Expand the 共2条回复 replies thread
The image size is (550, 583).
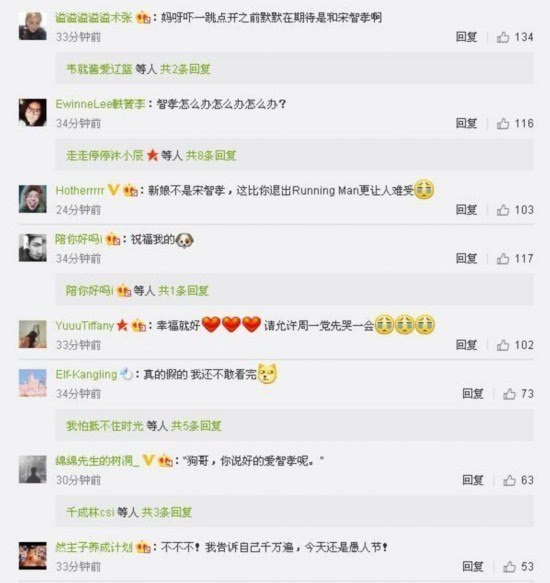pos(185,69)
